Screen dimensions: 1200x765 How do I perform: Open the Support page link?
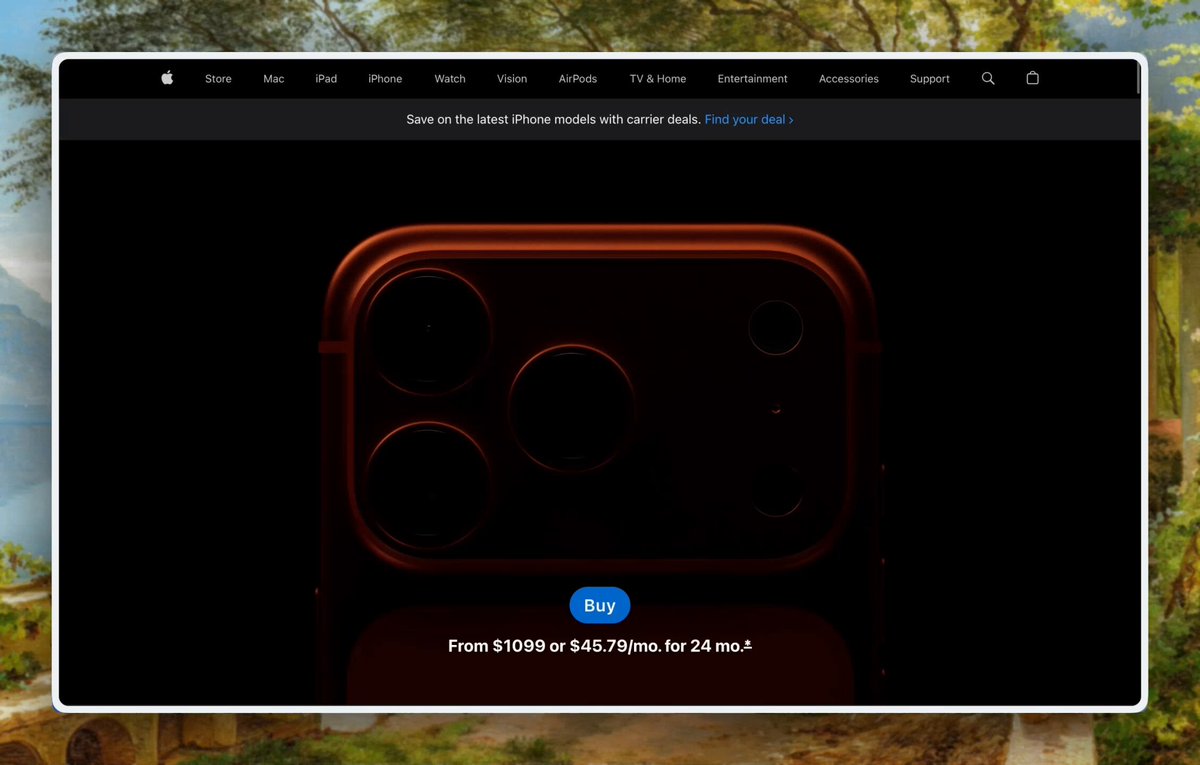pyautogui.click(x=930, y=79)
